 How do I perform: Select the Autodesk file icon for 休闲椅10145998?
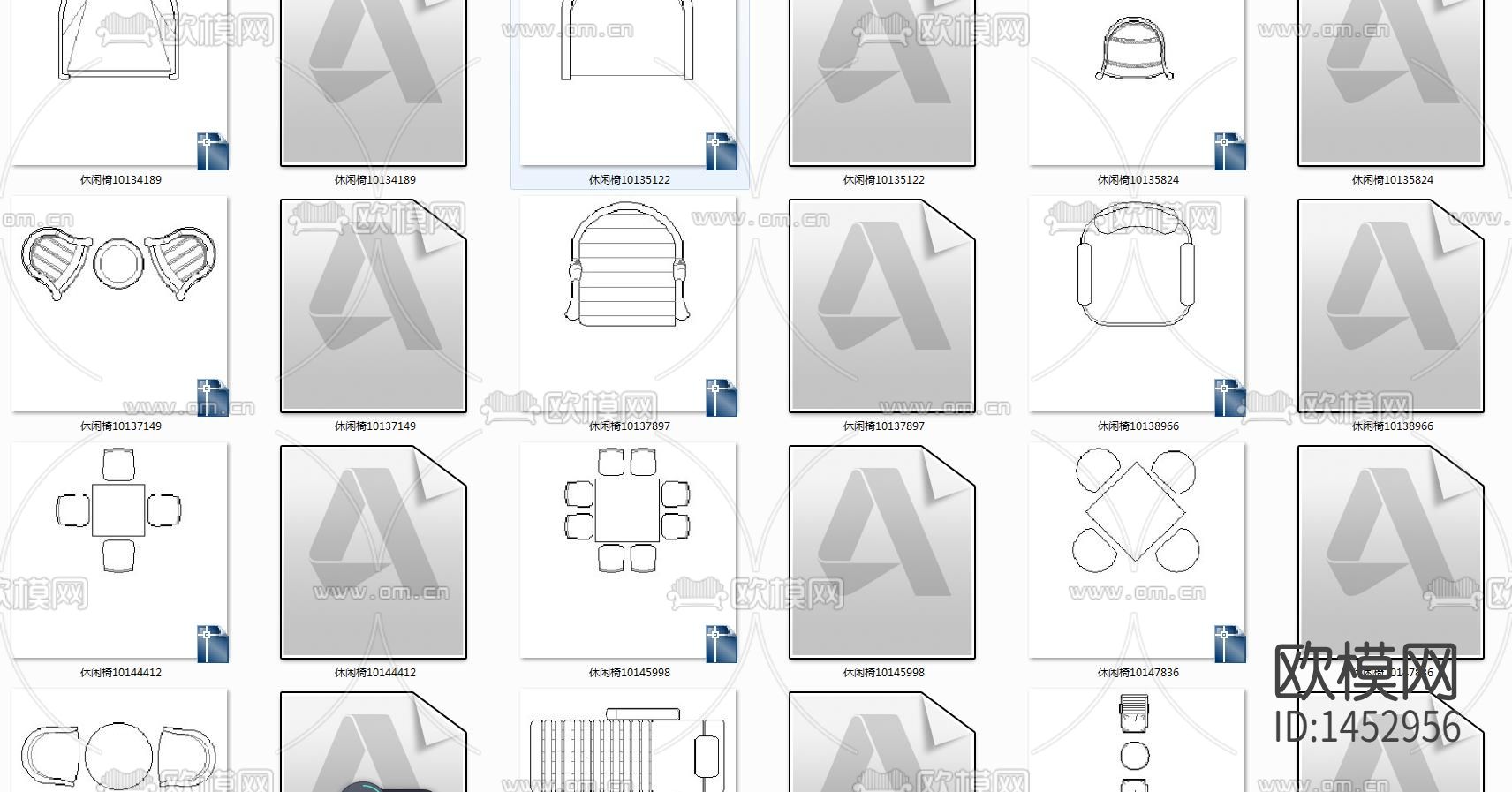tap(882, 552)
